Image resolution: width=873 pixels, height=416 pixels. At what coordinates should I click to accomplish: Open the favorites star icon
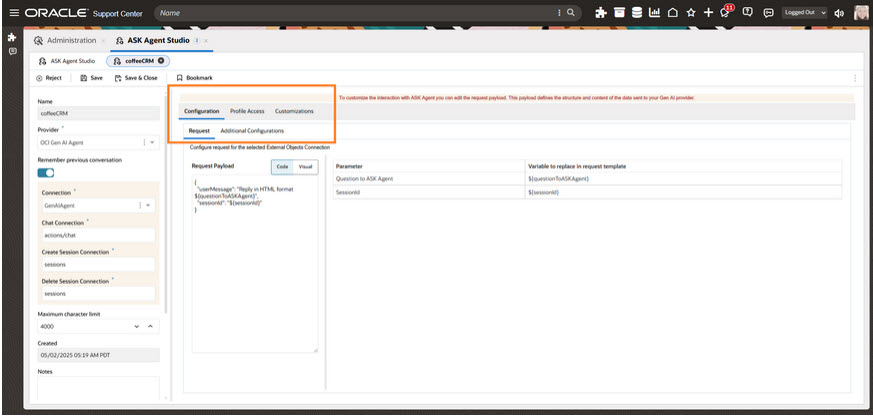[x=691, y=12]
